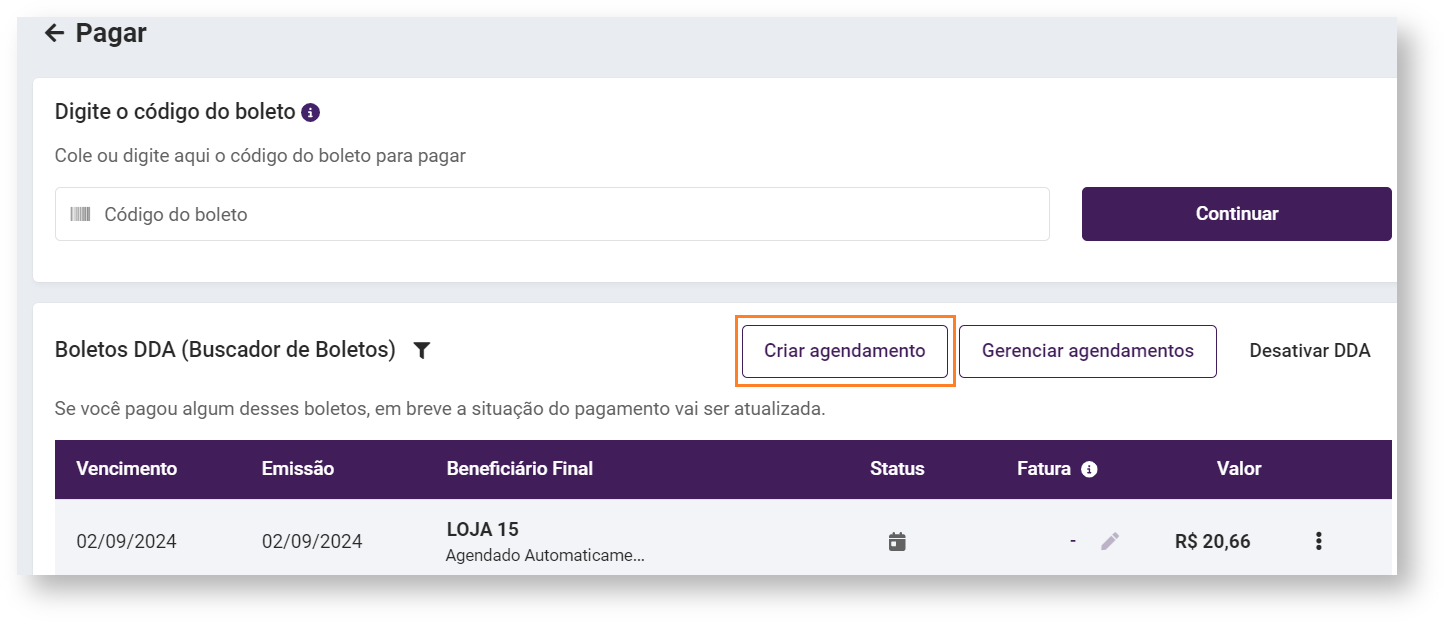Click the R$ 20,66 value cell
Viewport: 1445px width, 623px height.
(x=1213, y=542)
